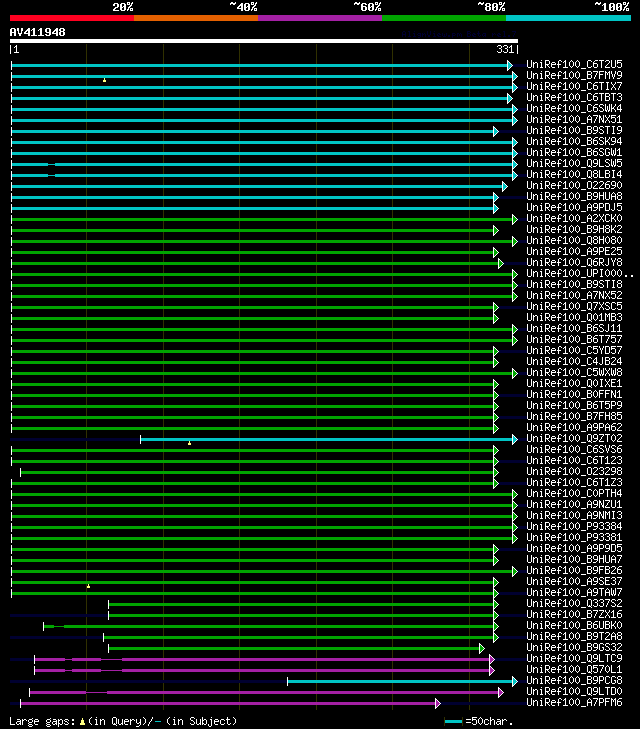Click the green ~80% identity legend segment
The width and height of the screenshot is (640, 729).
pyautogui.click(x=444, y=18)
